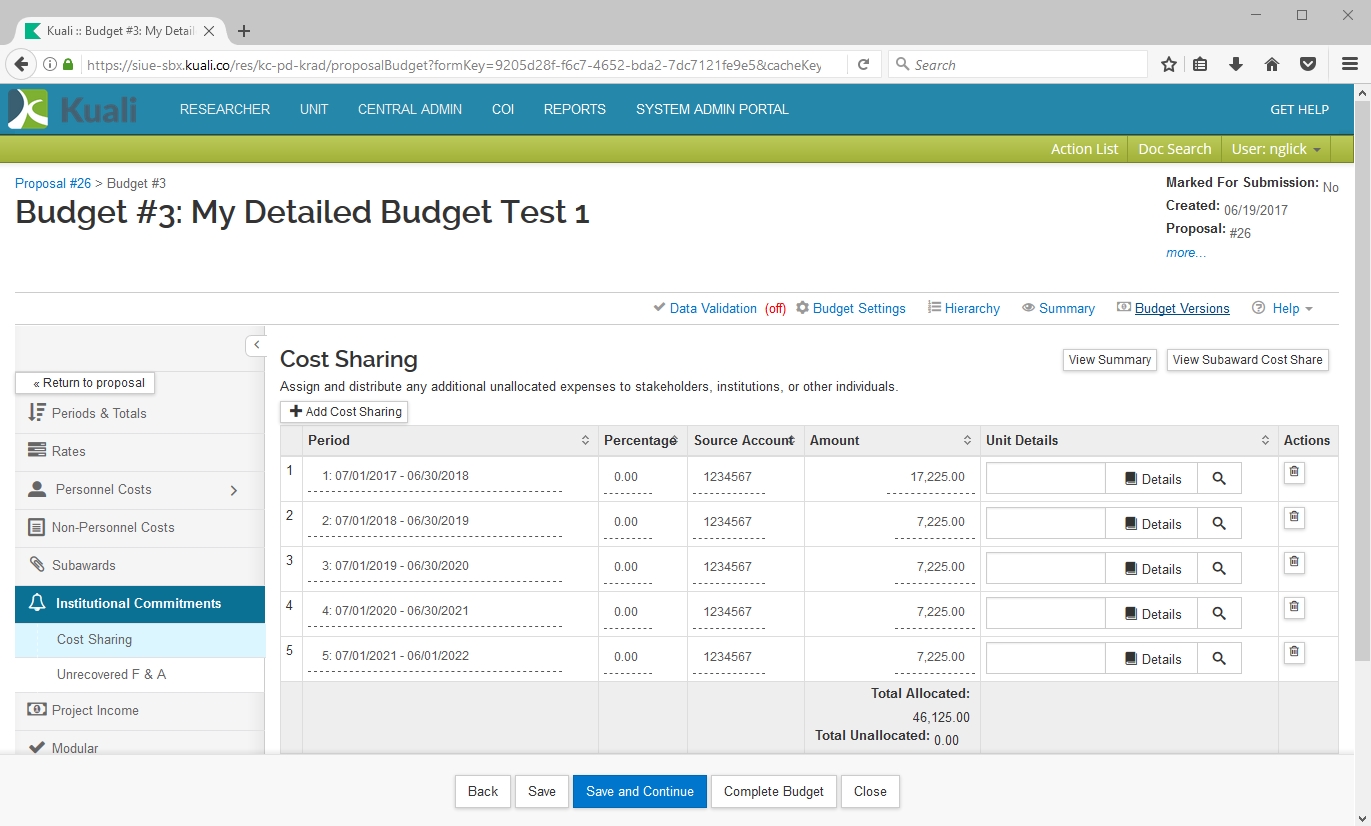This screenshot has width=1371, height=826.
Task: Reload the page with the refresh icon
Action: pos(863,65)
